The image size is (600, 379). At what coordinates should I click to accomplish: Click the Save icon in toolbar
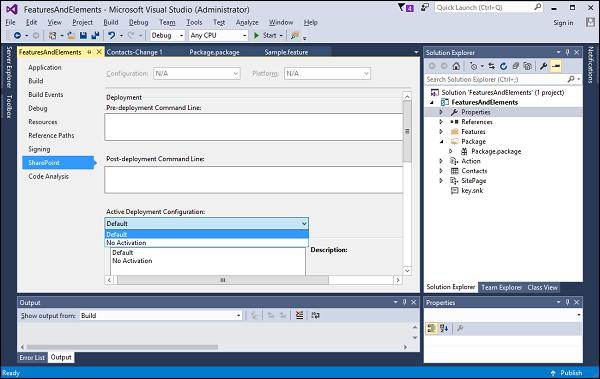coord(83,36)
